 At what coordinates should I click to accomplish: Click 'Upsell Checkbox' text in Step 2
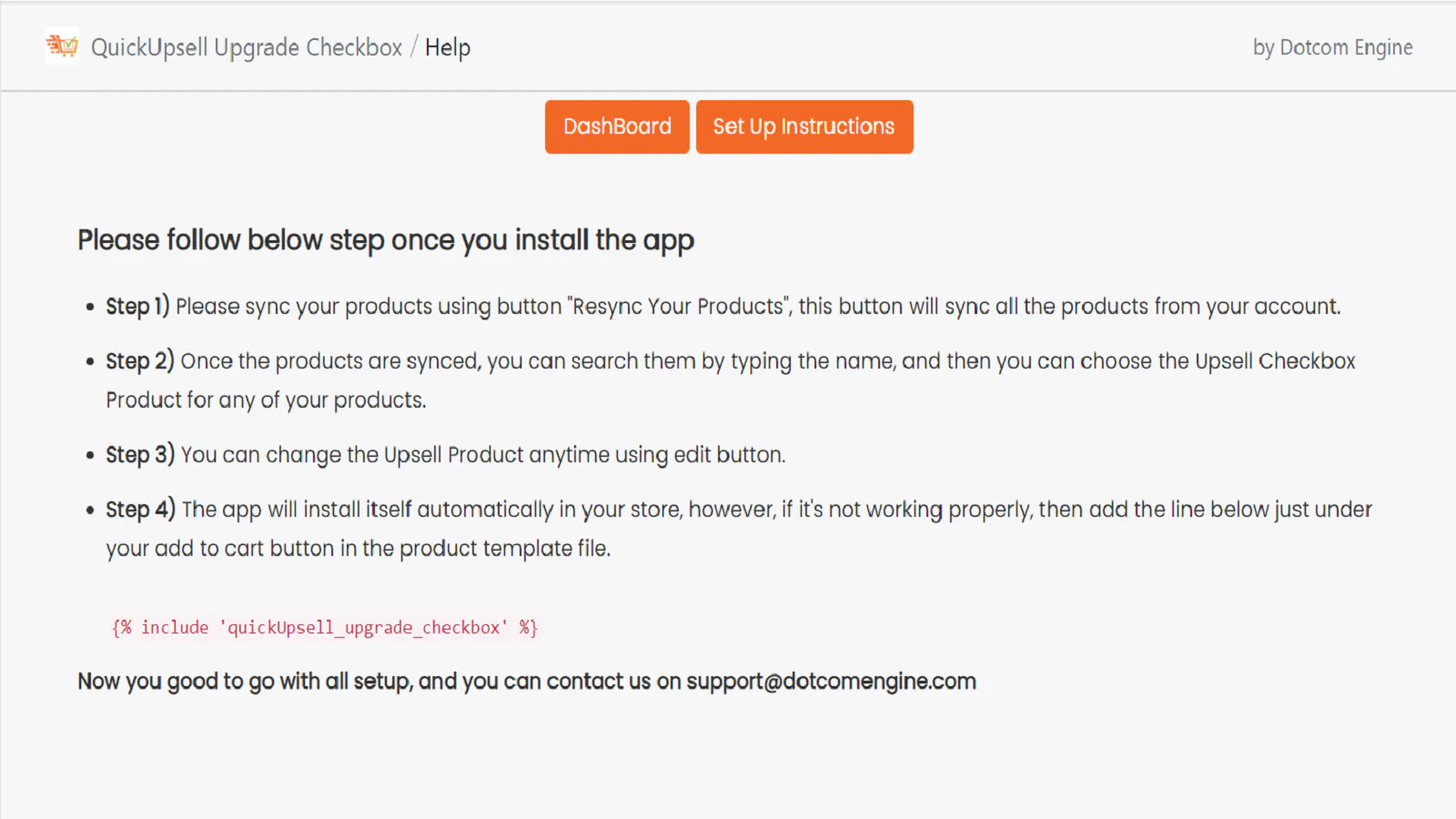tap(1275, 361)
